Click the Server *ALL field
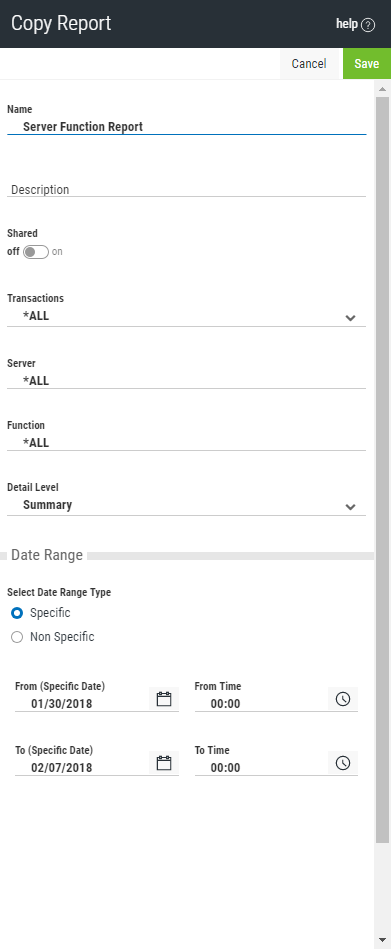Screen dimensions: 391x949 click(x=186, y=381)
